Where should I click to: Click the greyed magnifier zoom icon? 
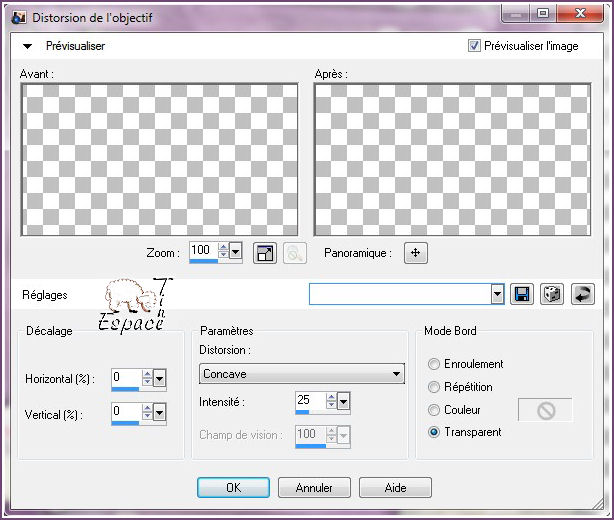[294, 253]
